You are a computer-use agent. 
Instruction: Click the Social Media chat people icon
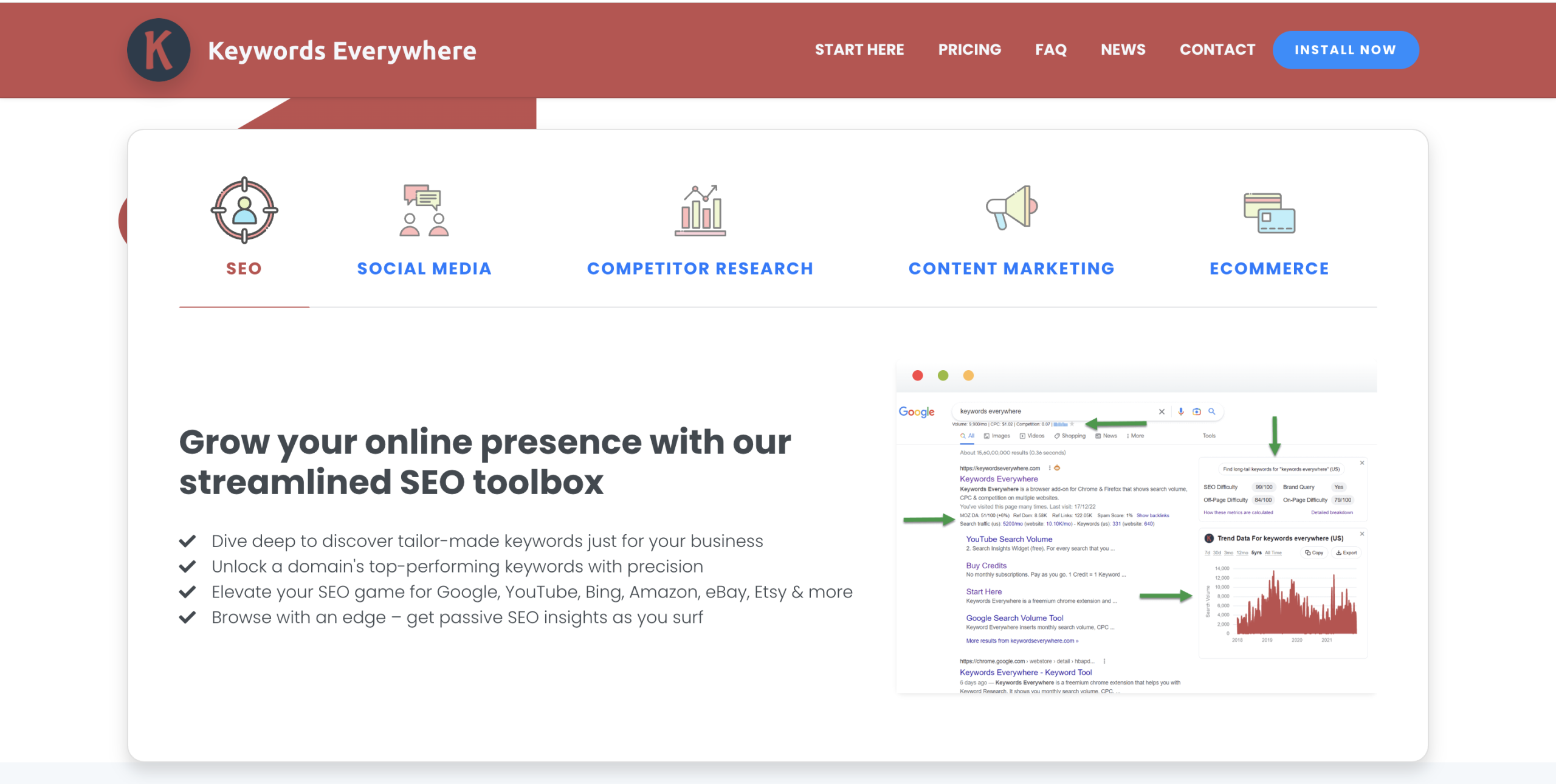[424, 210]
